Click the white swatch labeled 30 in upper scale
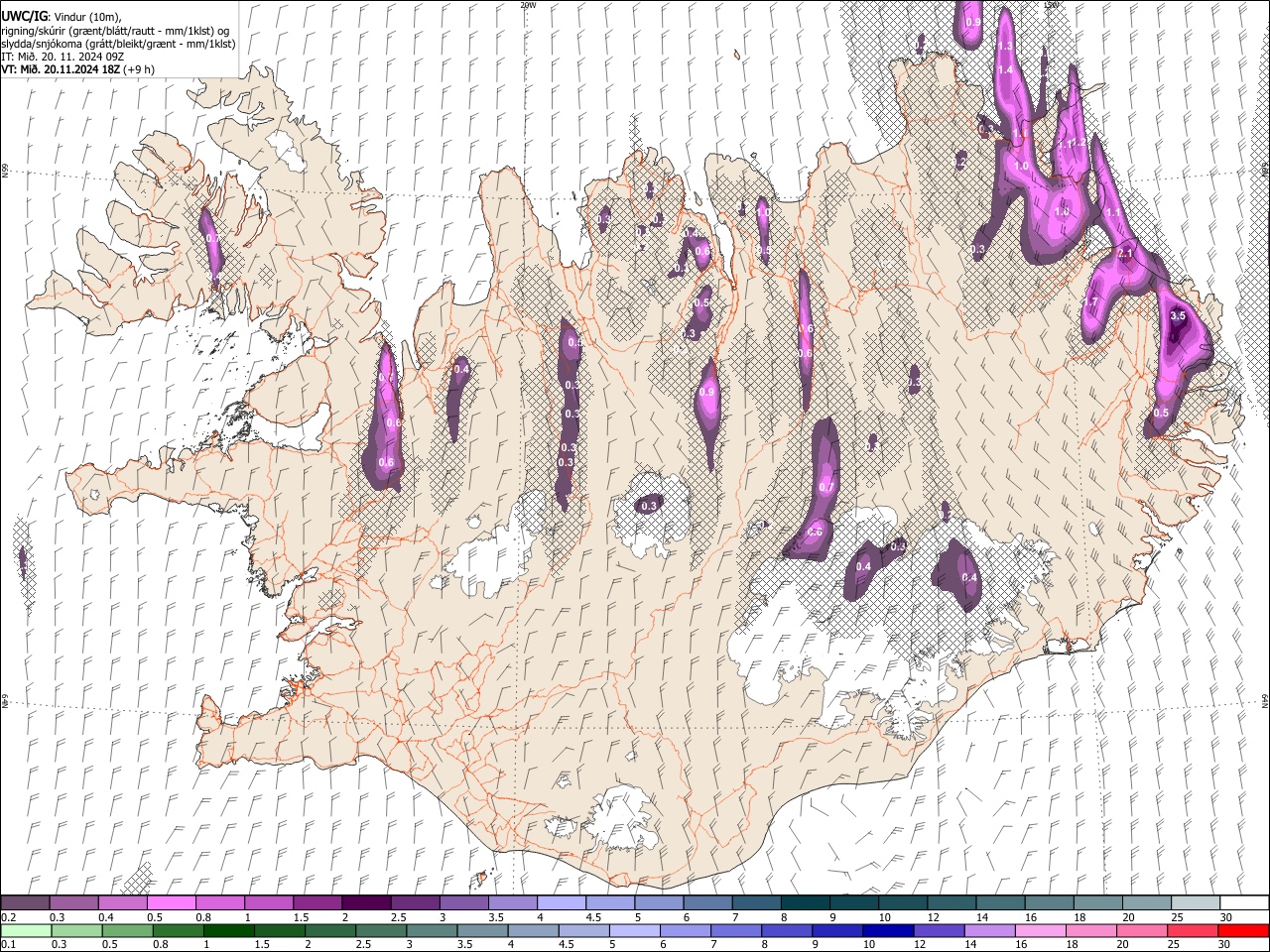The image size is (1270, 952). click(1243, 902)
